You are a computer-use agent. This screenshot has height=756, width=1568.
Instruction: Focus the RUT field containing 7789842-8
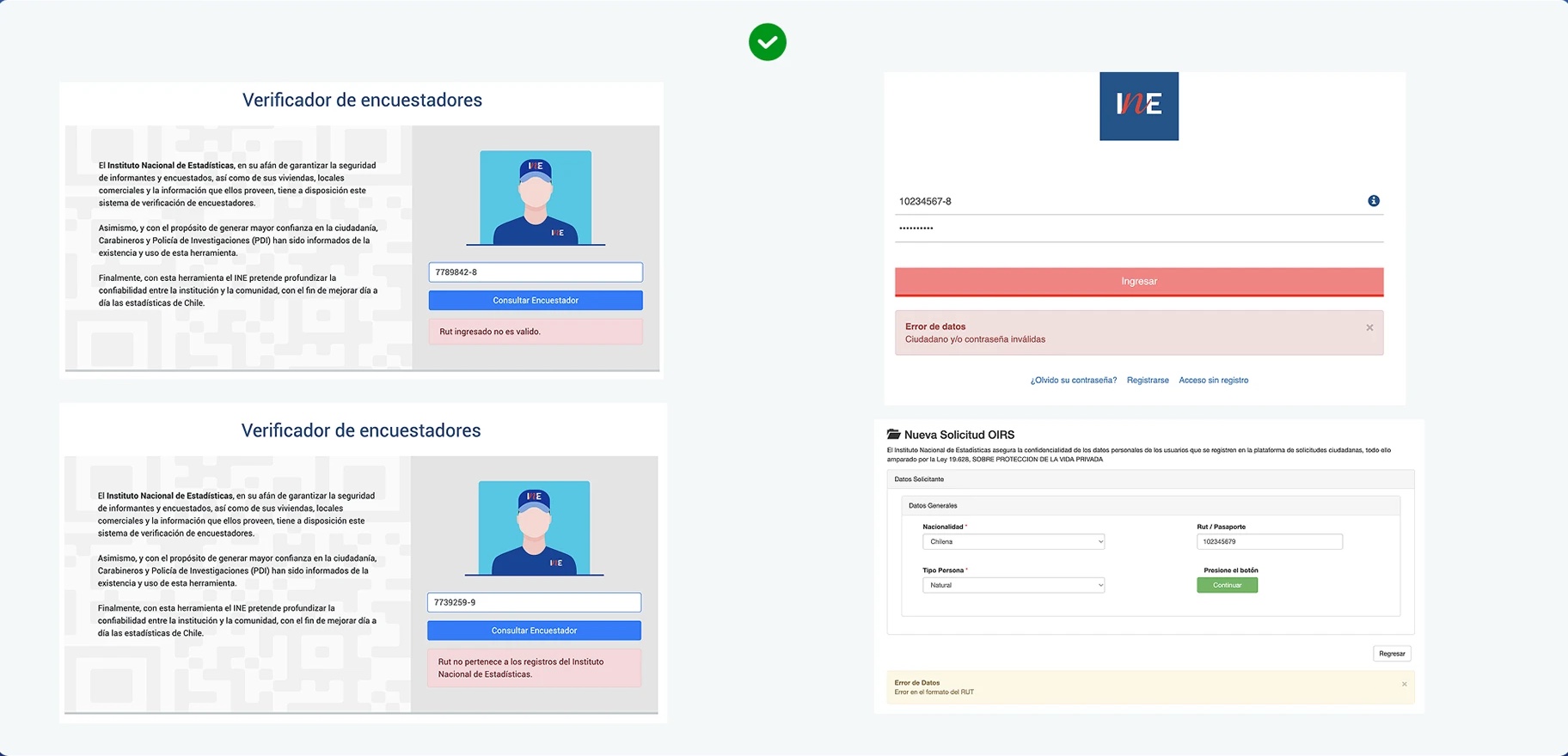(x=536, y=272)
